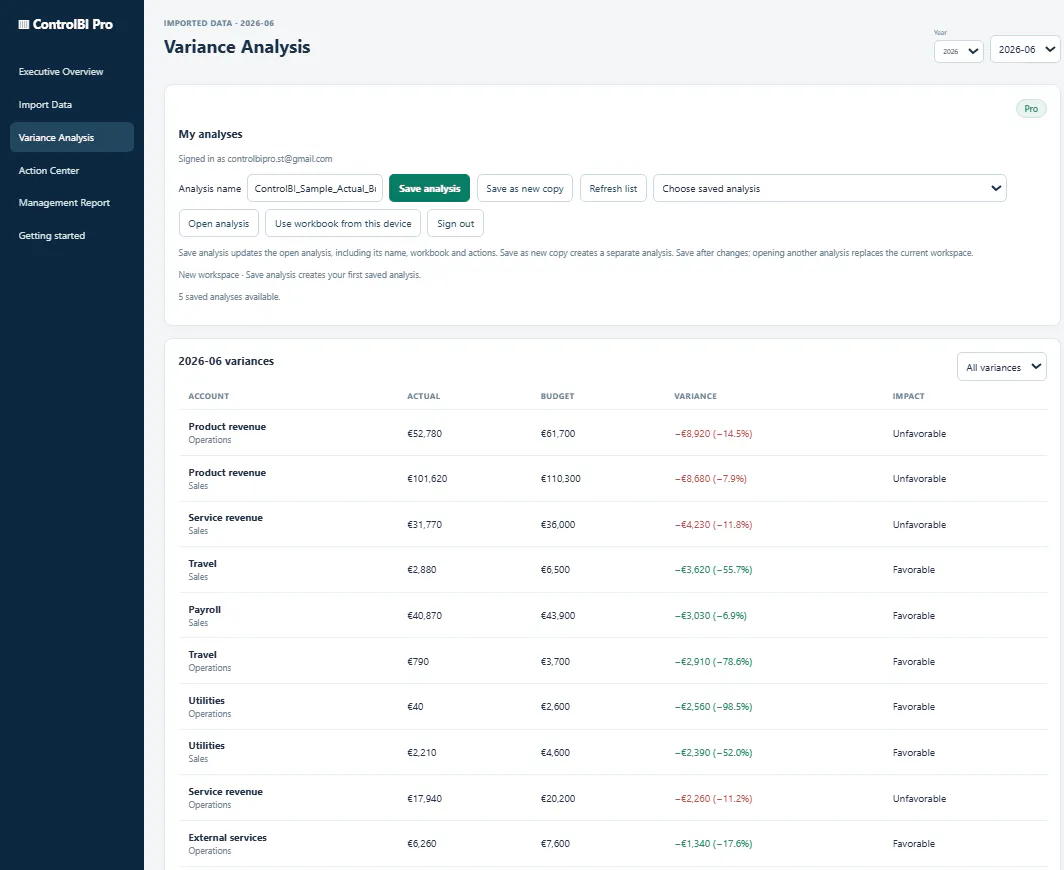The height and width of the screenshot is (870, 1064).
Task: Open Action Center from sidebar
Action: [x=49, y=170]
